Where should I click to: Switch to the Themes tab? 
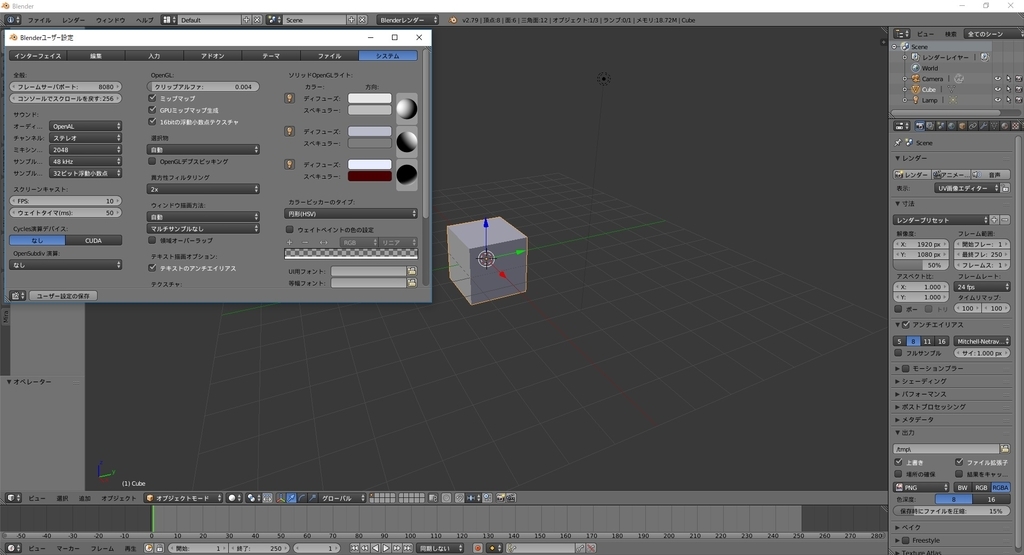pos(271,56)
